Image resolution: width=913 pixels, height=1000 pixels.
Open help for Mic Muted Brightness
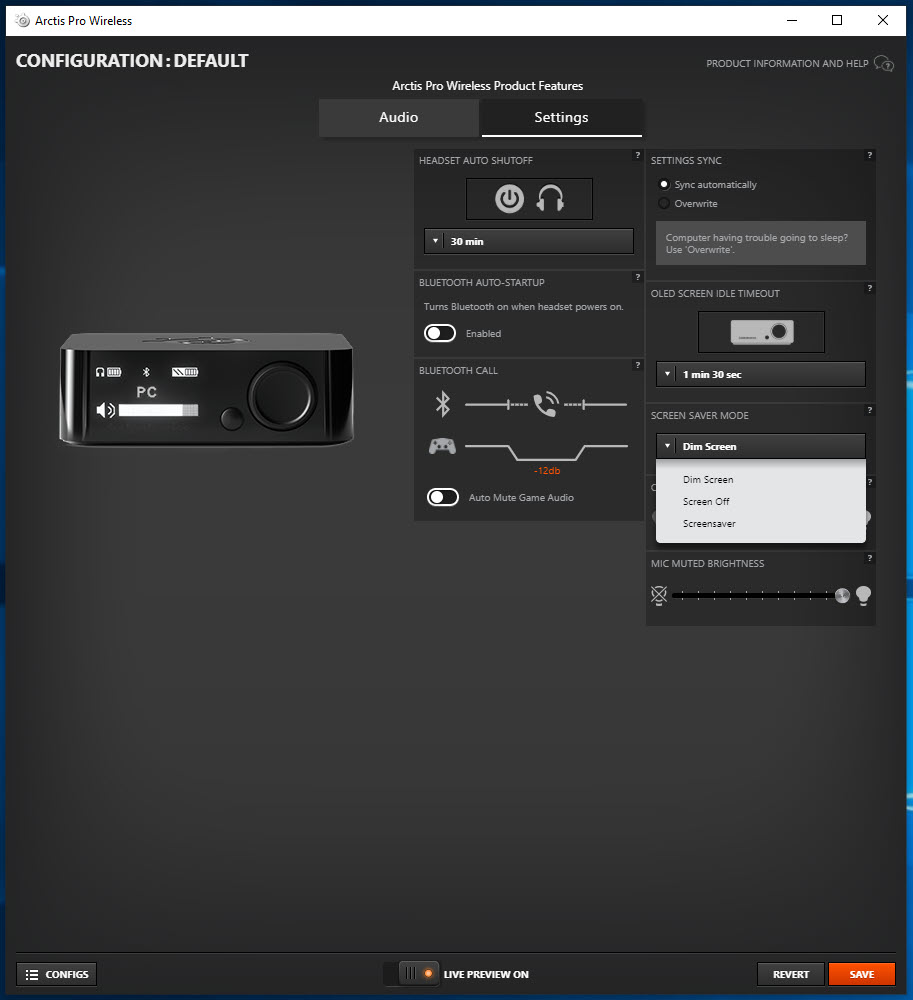(869, 558)
